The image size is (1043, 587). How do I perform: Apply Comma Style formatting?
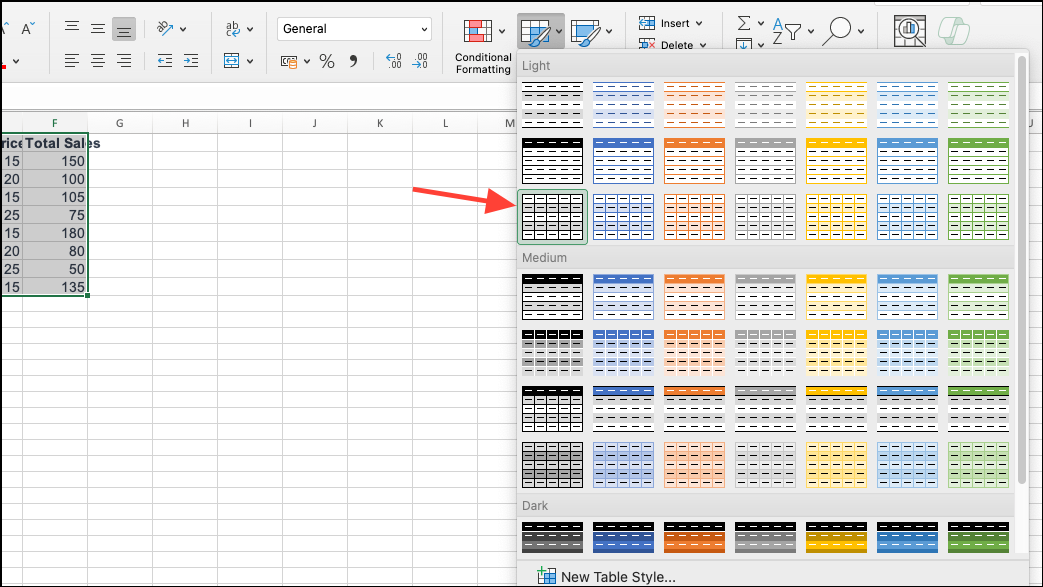[354, 61]
